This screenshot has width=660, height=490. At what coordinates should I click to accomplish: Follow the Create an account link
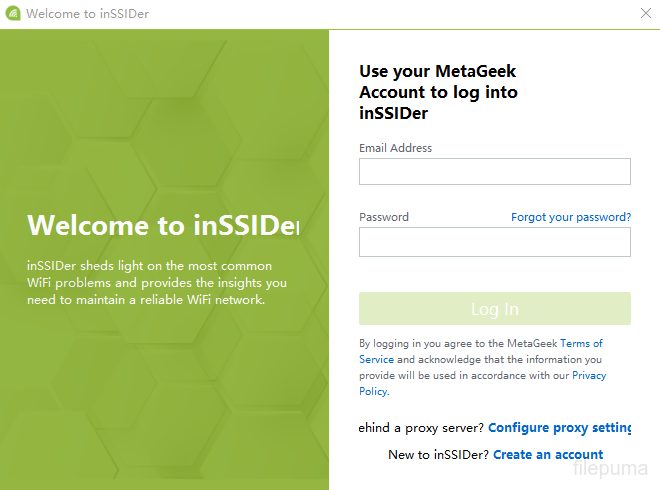[x=548, y=455]
